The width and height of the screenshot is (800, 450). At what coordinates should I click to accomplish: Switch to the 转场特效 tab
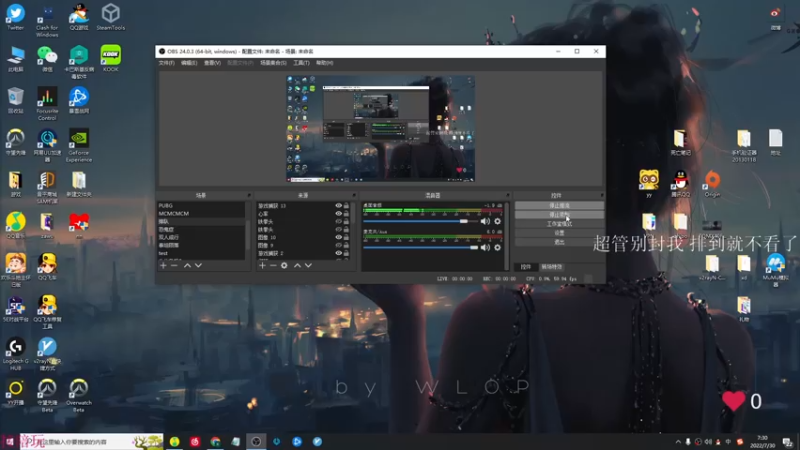(552, 267)
